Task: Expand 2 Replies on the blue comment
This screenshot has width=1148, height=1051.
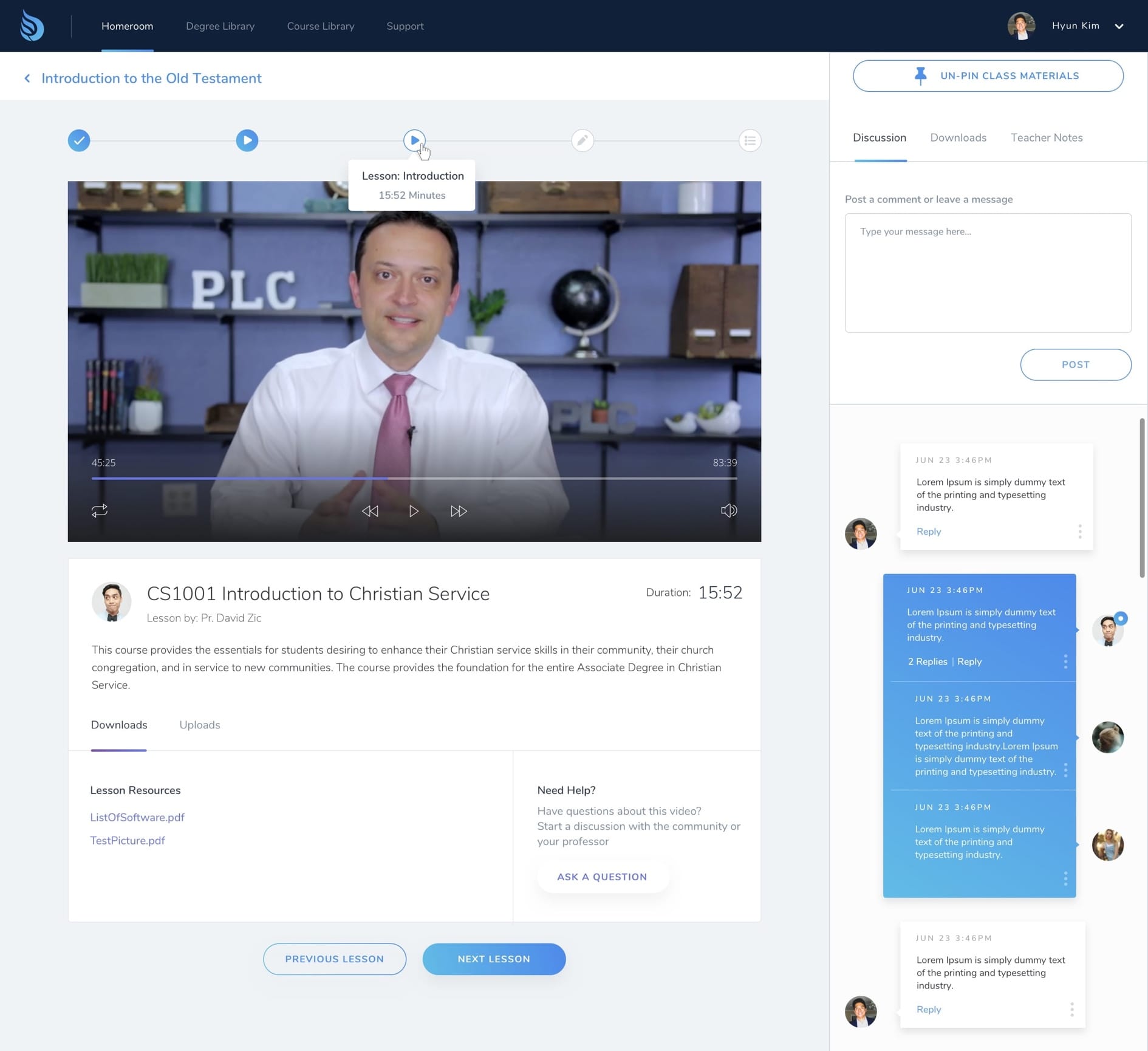Action: [x=927, y=661]
